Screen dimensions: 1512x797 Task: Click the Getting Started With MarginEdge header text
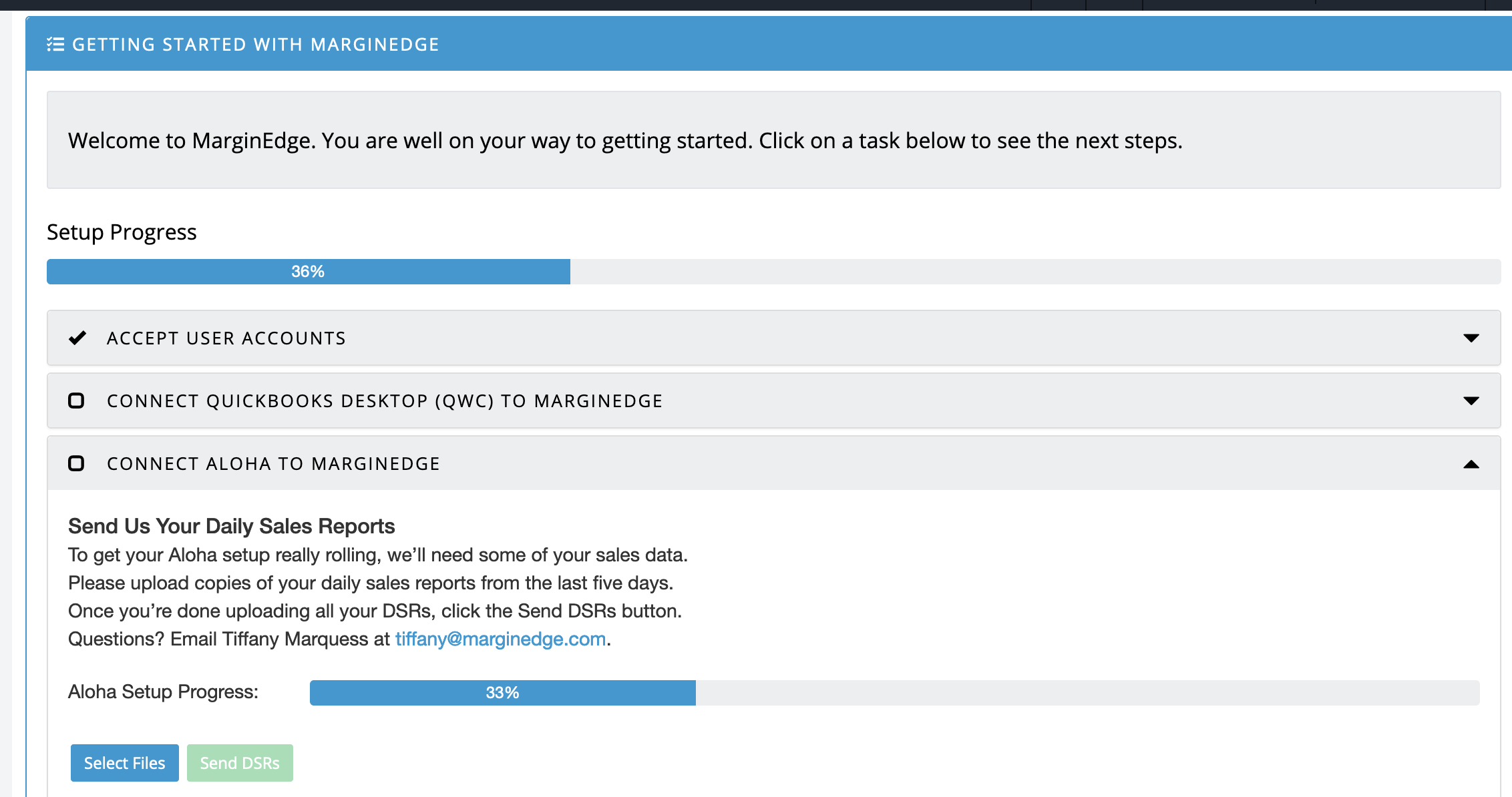(256, 45)
